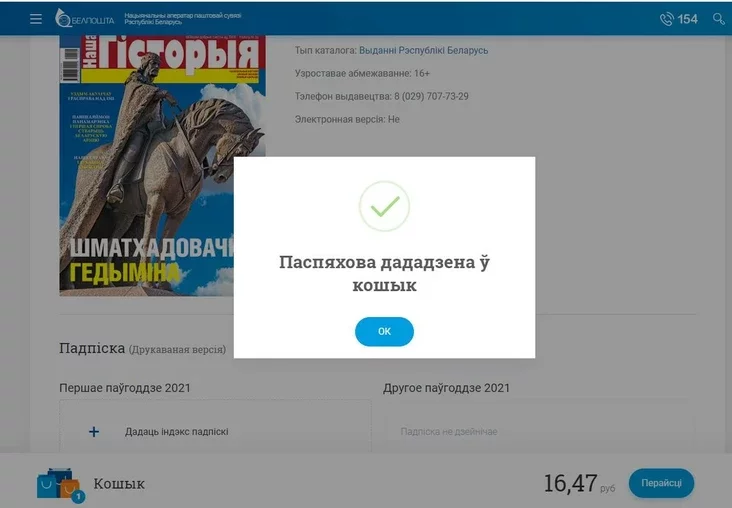Click Дадаць індэкс падпіскі text
This screenshot has height=508, width=732.
pos(176,432)
